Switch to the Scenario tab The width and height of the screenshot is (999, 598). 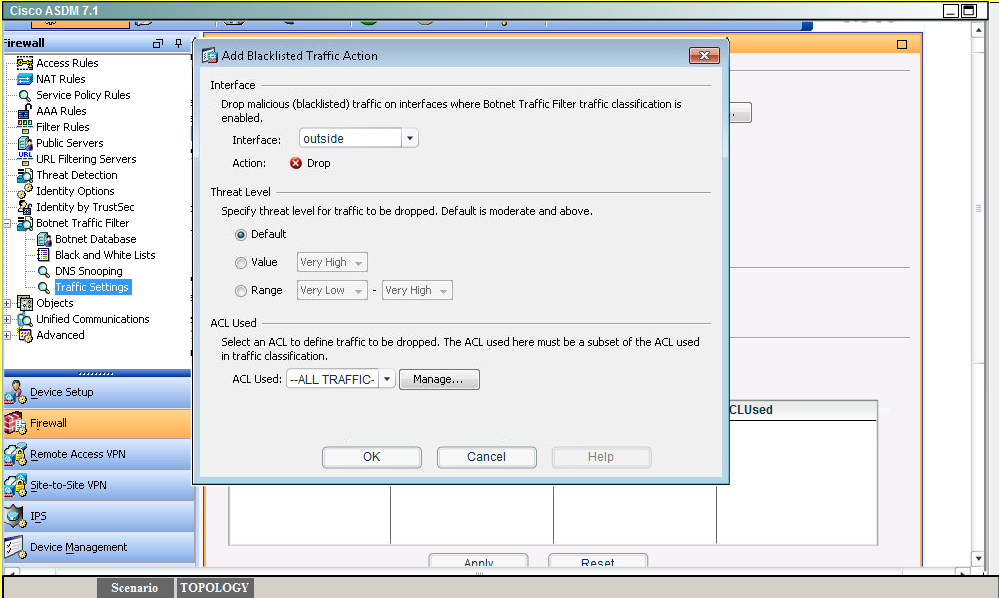(x=134, y=587)
